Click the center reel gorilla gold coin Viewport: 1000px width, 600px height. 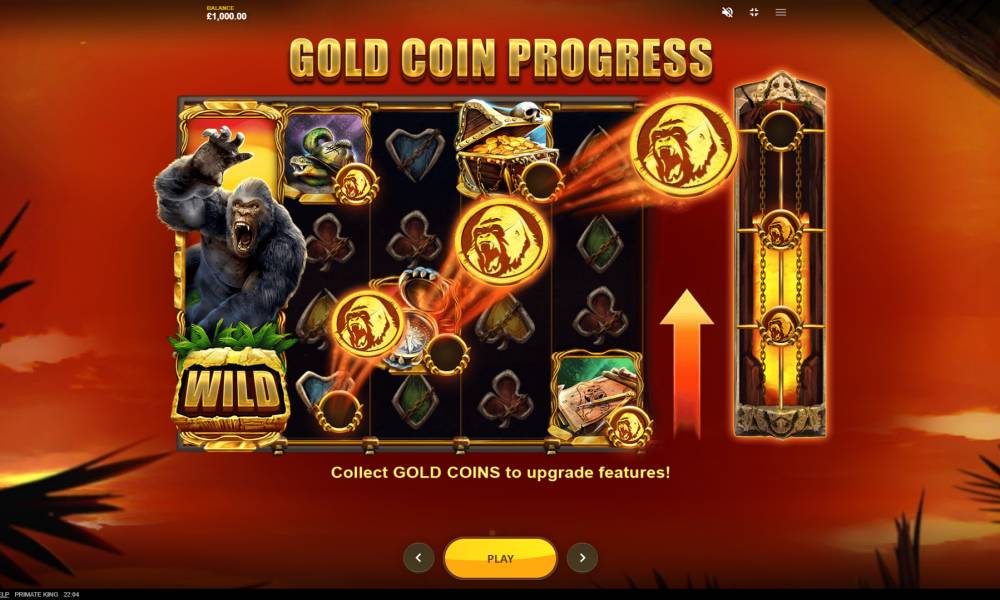[502, 241]
